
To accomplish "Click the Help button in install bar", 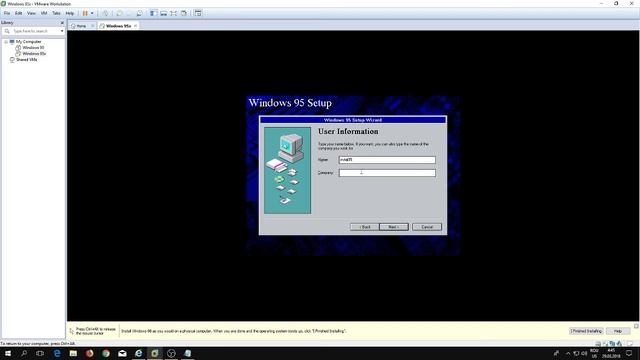I will click(618, 331).
